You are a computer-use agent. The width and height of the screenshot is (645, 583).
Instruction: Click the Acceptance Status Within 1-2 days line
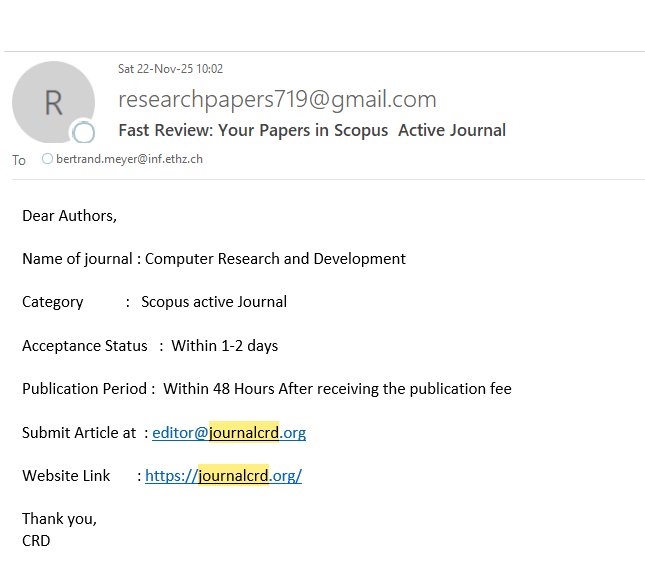pyautogui.click(x=150, y=346)
